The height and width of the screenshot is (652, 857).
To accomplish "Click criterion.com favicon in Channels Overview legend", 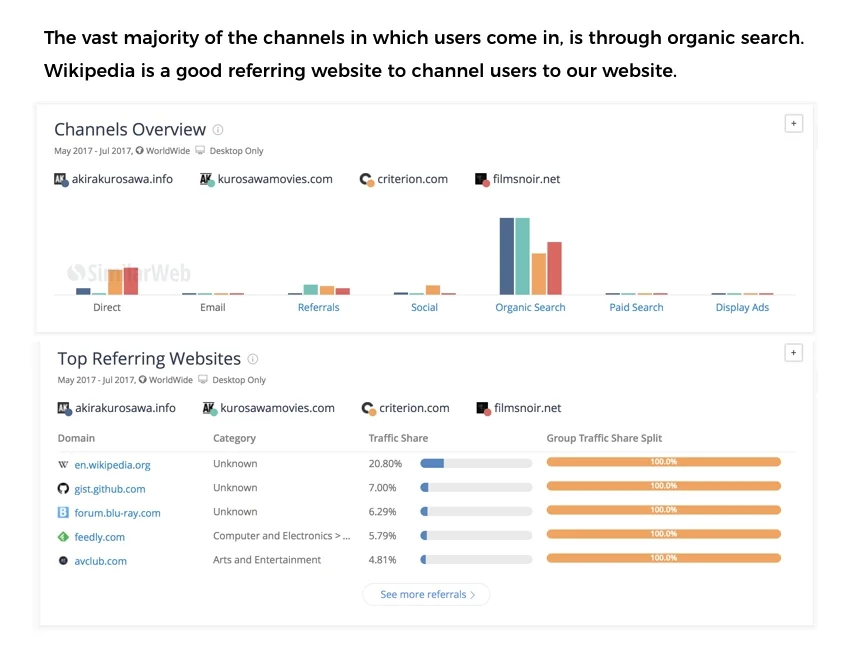I will (367, 179).
